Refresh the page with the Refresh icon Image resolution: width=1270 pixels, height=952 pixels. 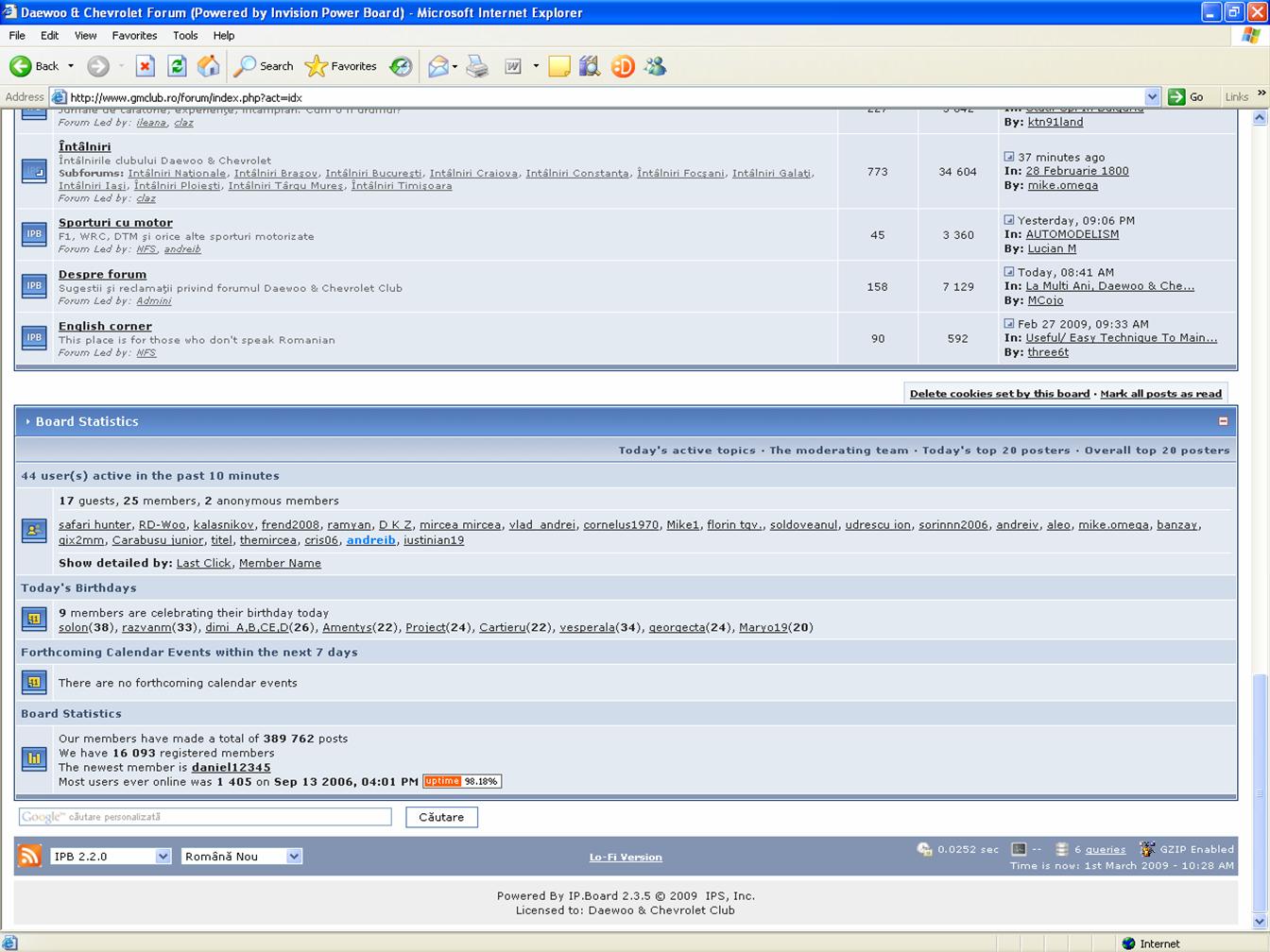[x=177, y=66]
